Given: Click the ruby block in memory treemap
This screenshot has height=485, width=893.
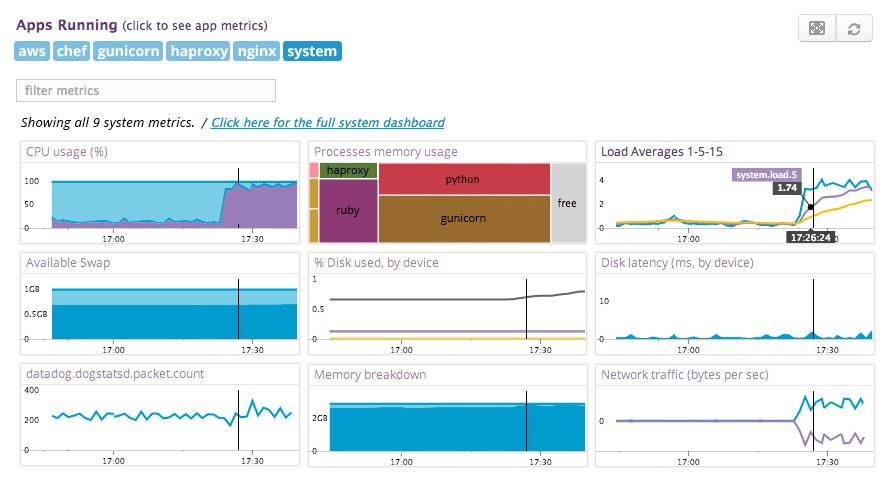Looking at the screenshot, I should (348, 211).
